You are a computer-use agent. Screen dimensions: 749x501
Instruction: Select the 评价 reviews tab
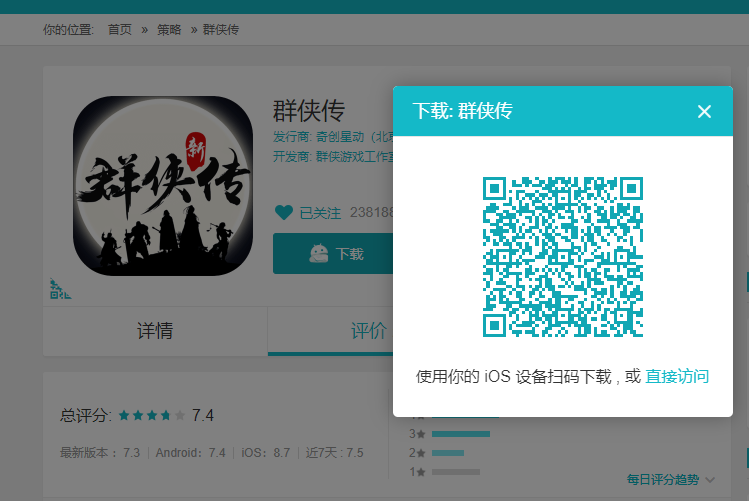[x=368, y=331]
